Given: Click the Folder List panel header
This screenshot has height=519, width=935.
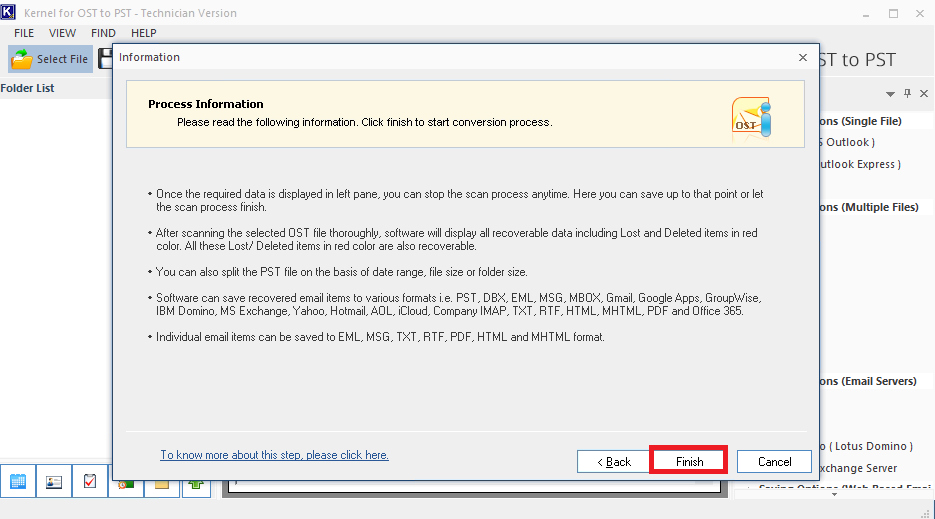Looking at the screenshot, I should [x=27, y=88].
